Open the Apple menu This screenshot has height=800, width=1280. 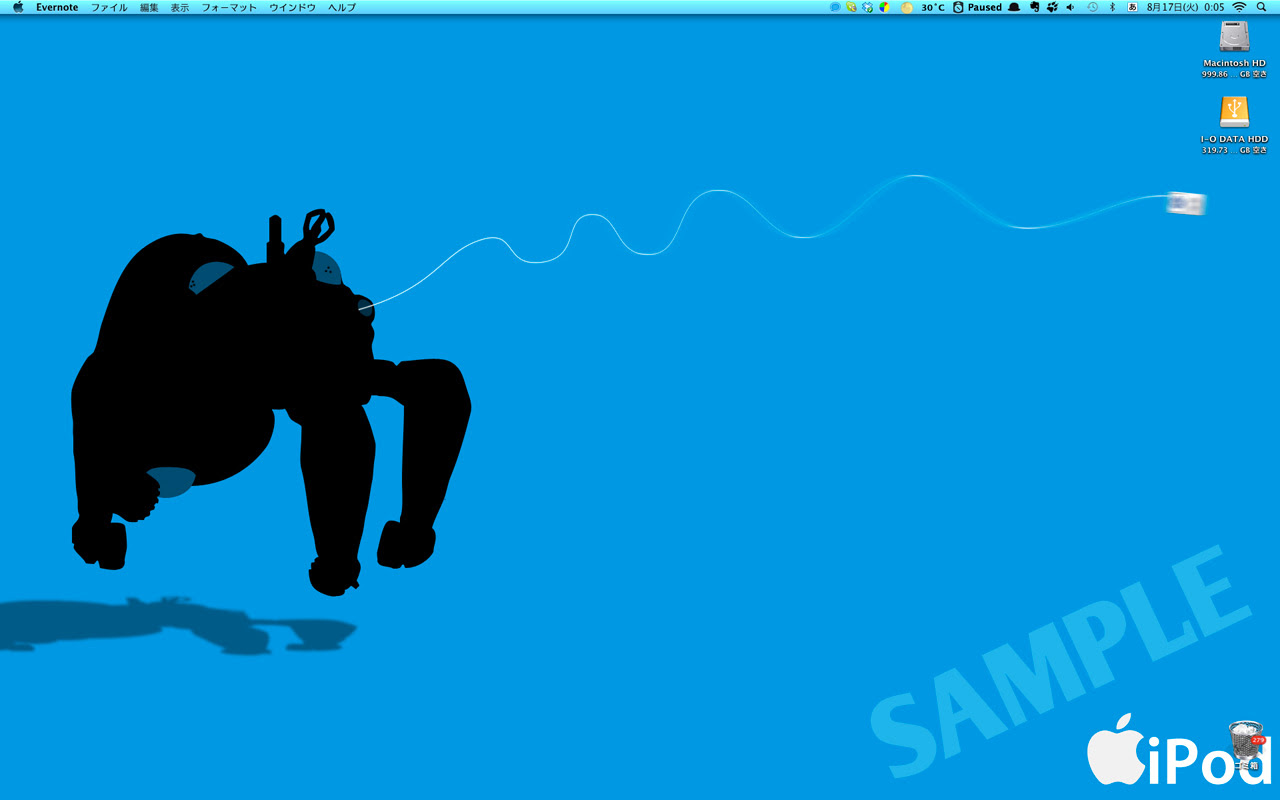18,7
